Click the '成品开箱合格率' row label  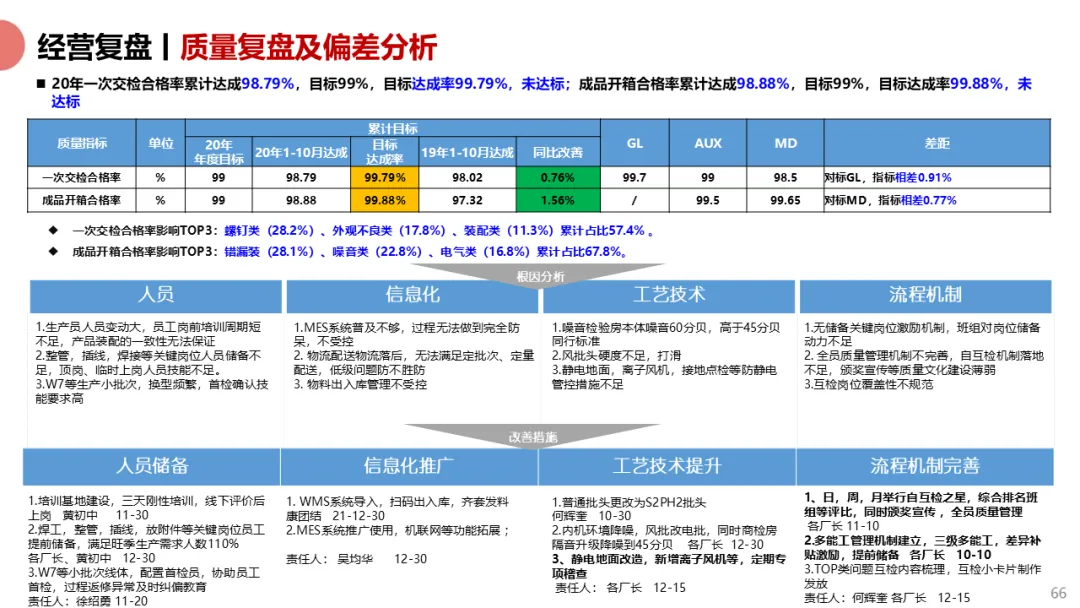[x=82, y=200]
